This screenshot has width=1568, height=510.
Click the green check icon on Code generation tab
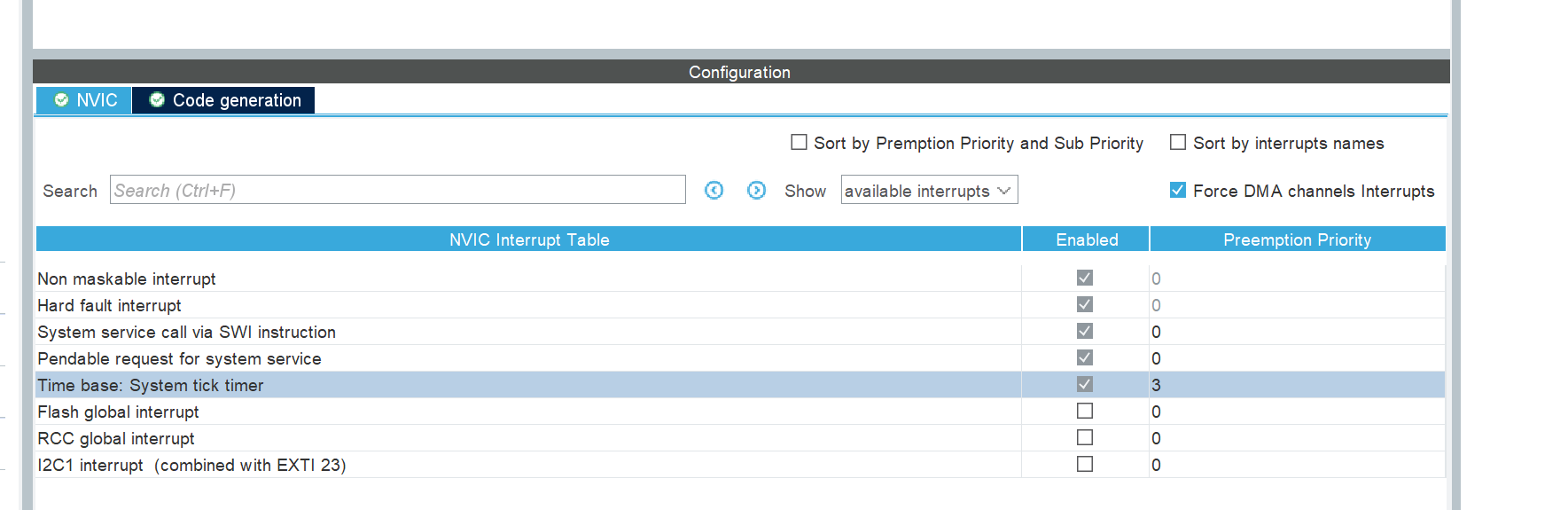157,100
